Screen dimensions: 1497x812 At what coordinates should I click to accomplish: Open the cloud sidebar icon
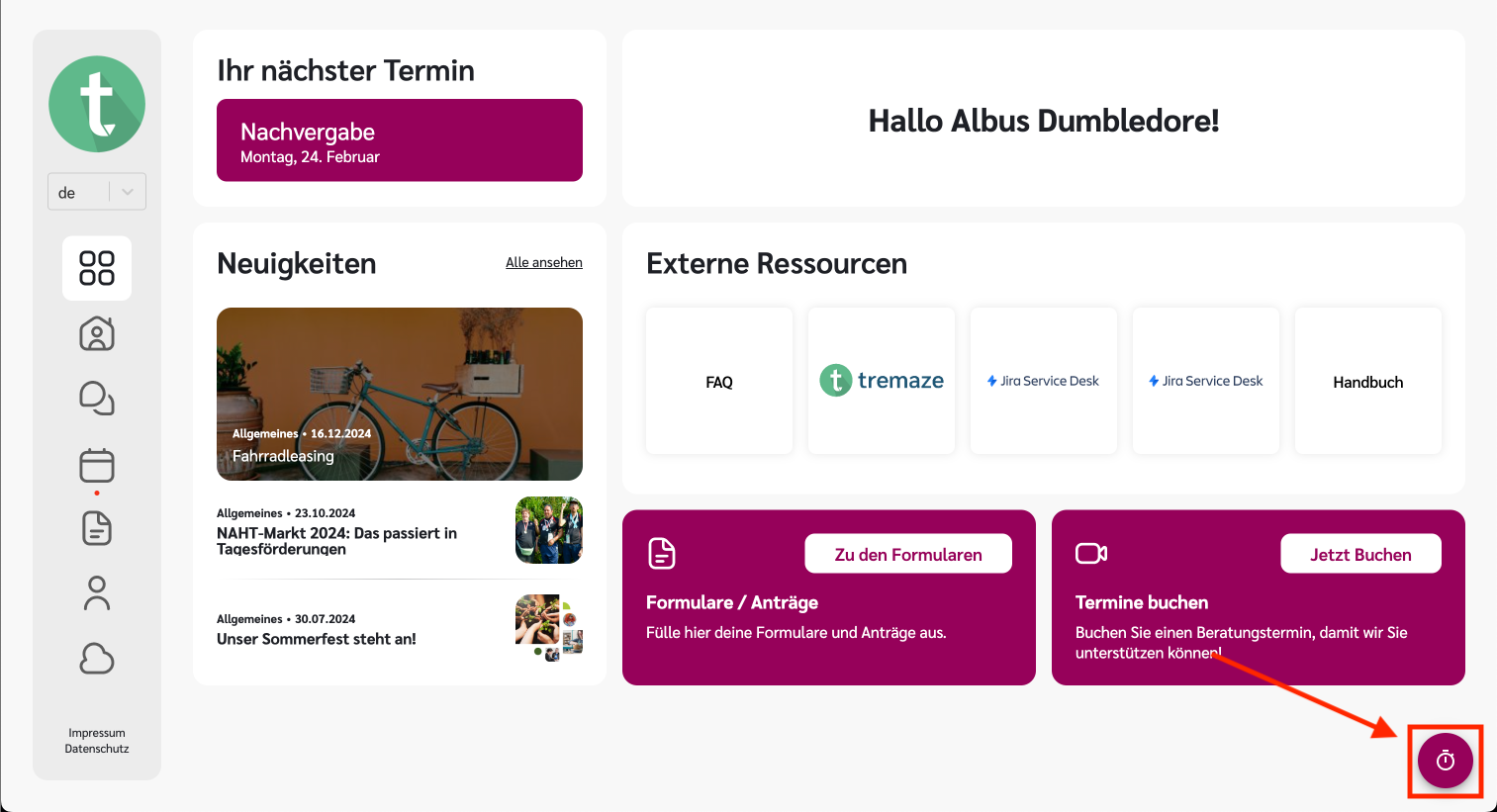pyautogui.click(x=97, y=659)
